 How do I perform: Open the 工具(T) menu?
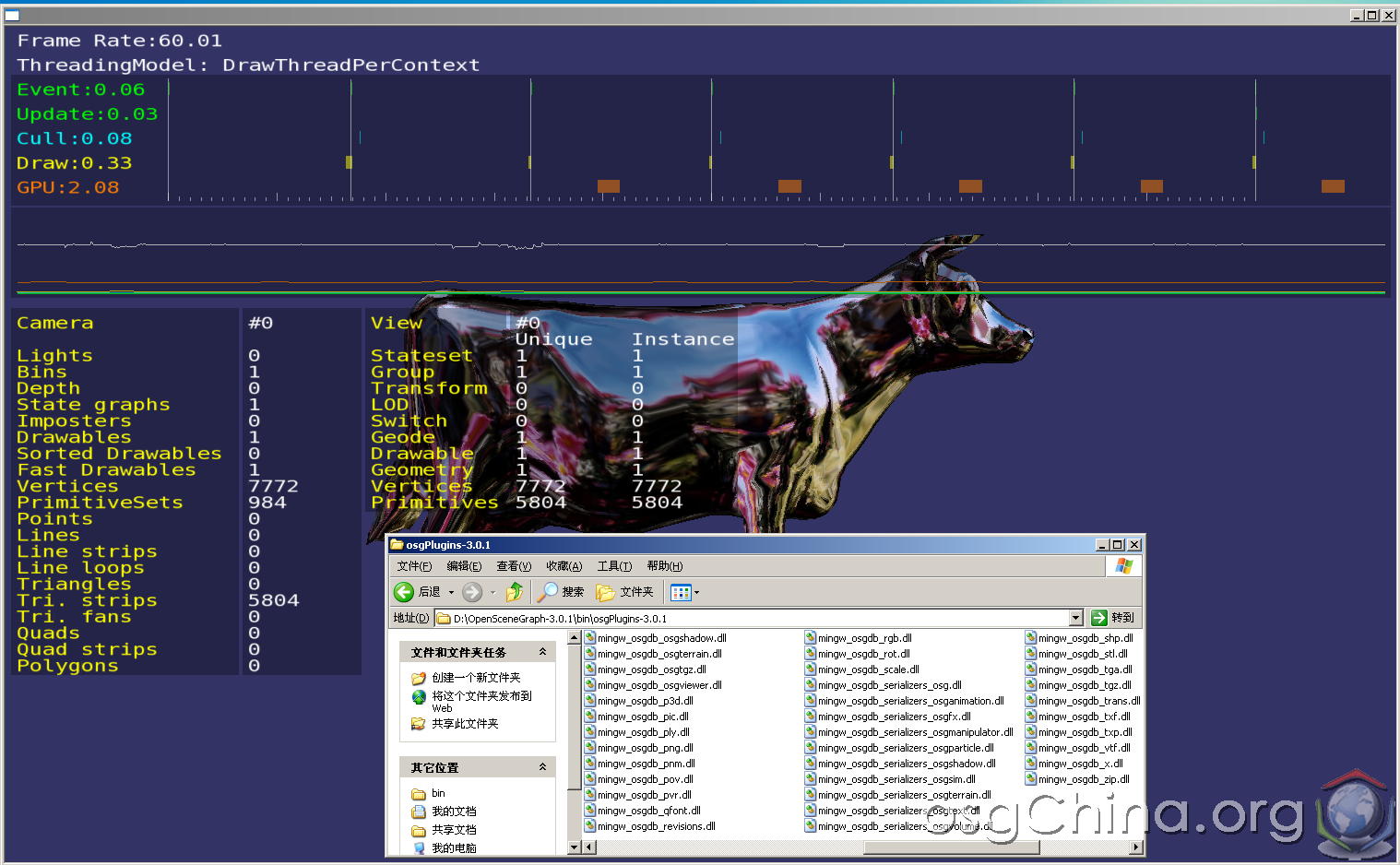[x=614, y=566]
